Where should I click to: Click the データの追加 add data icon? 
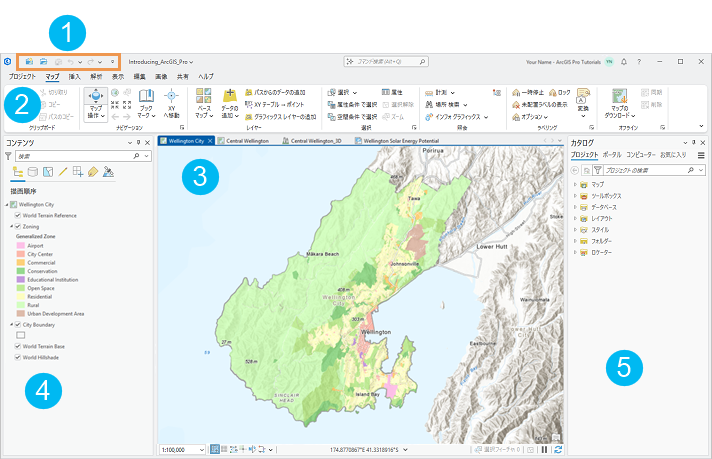point(230,96)
